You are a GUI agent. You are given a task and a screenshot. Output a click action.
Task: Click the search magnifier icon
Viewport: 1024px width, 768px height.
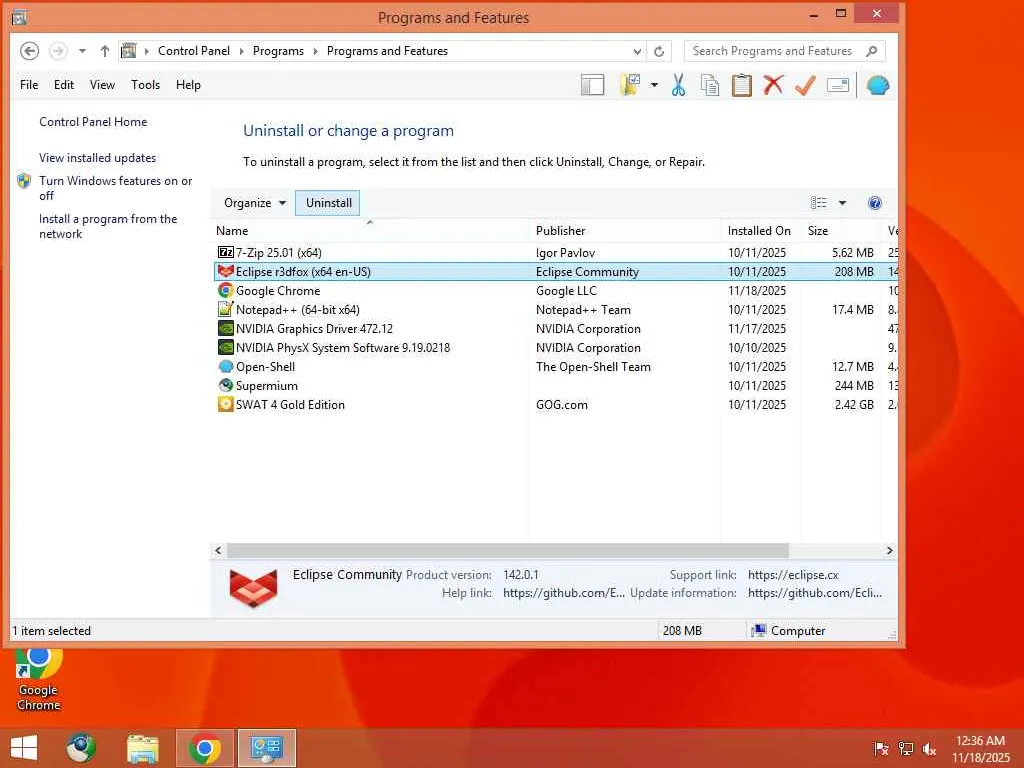871,51
